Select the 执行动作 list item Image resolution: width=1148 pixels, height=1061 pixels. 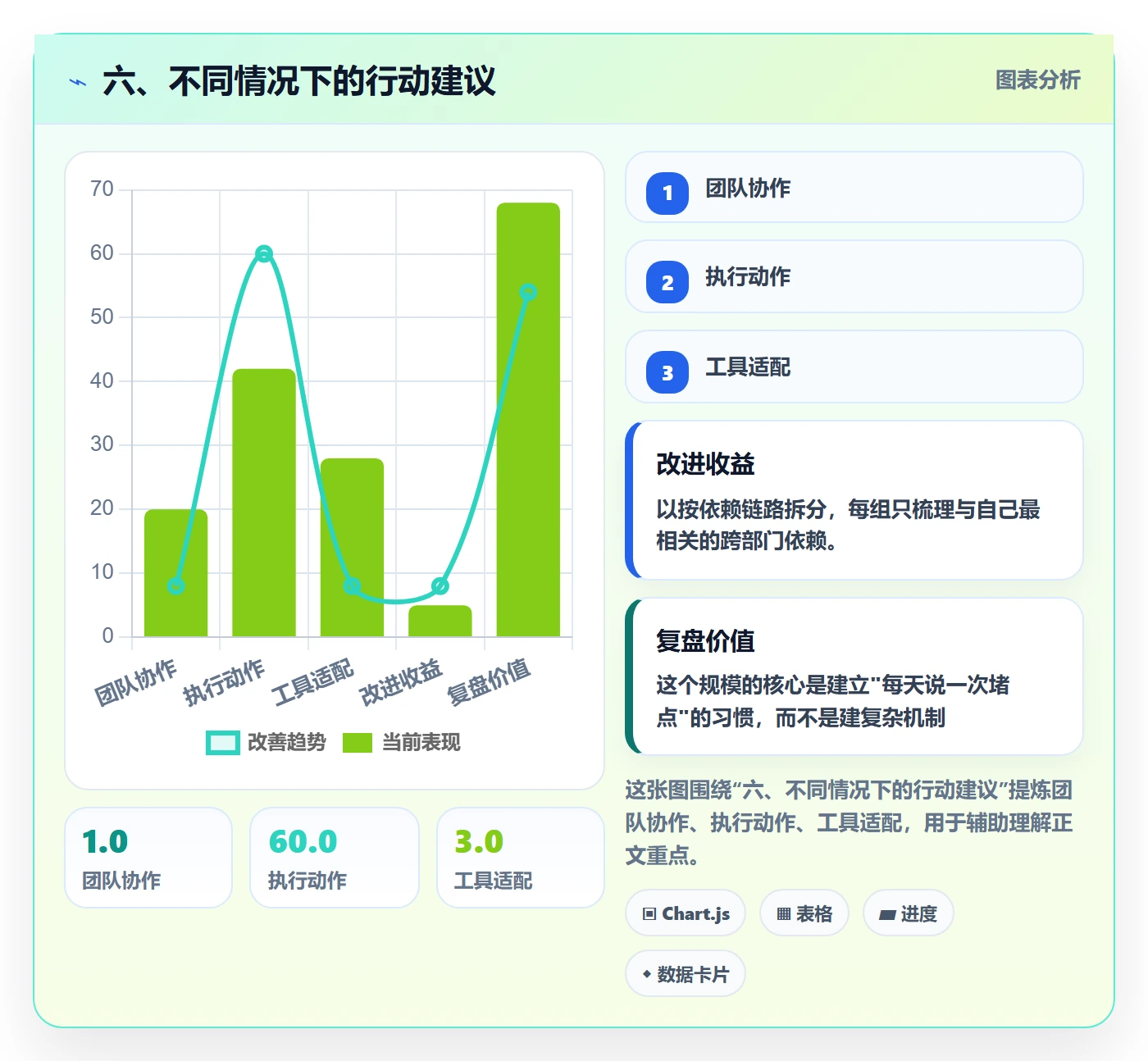[854, 276]
